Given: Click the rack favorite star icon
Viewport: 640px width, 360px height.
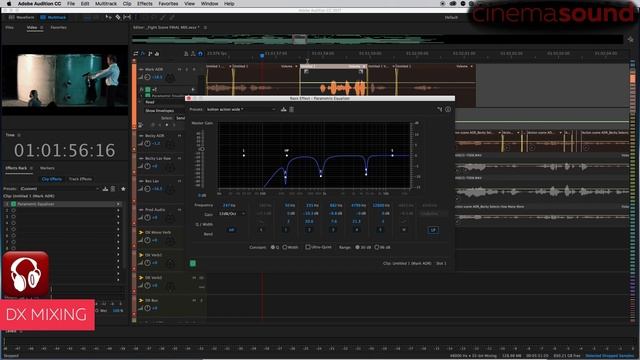Looking at the screenshot, I should [x=123, y=189].
